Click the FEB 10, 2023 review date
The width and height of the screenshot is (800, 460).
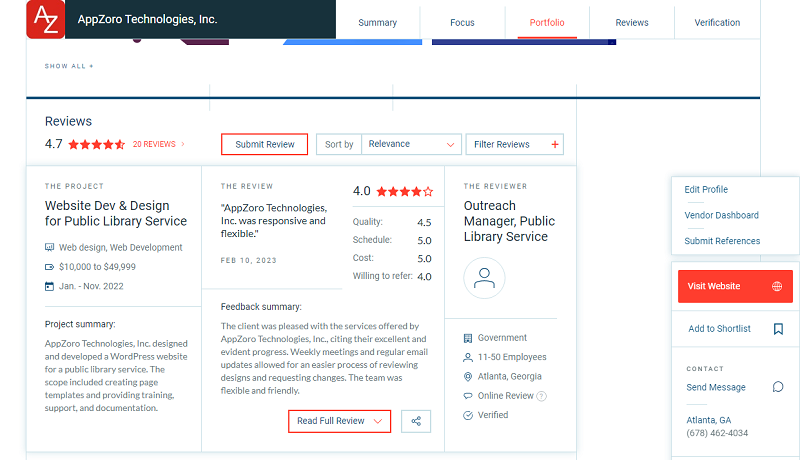pyautogui.click(x=248, y=261)
